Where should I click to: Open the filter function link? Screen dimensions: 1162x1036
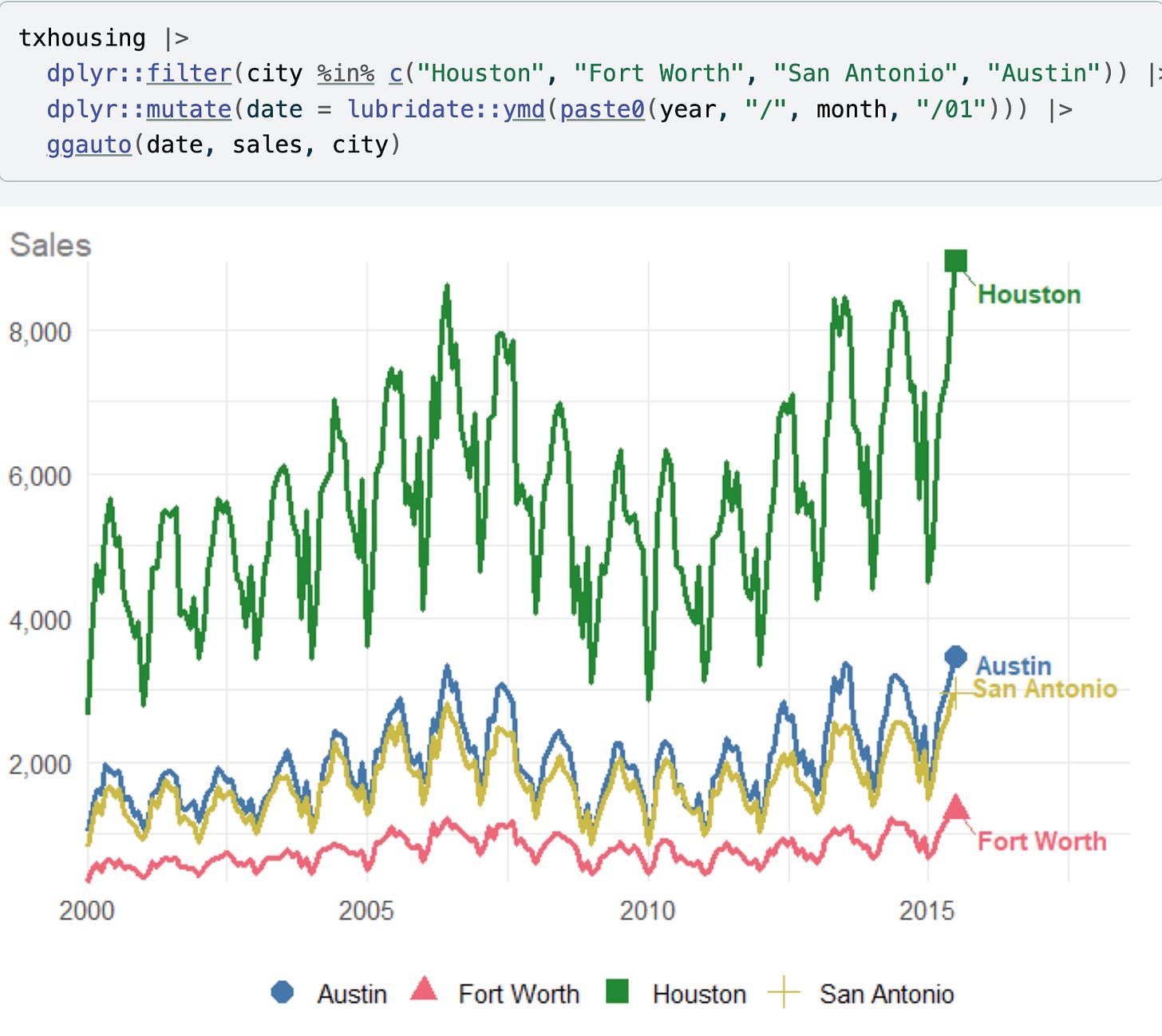coord(189,73)
